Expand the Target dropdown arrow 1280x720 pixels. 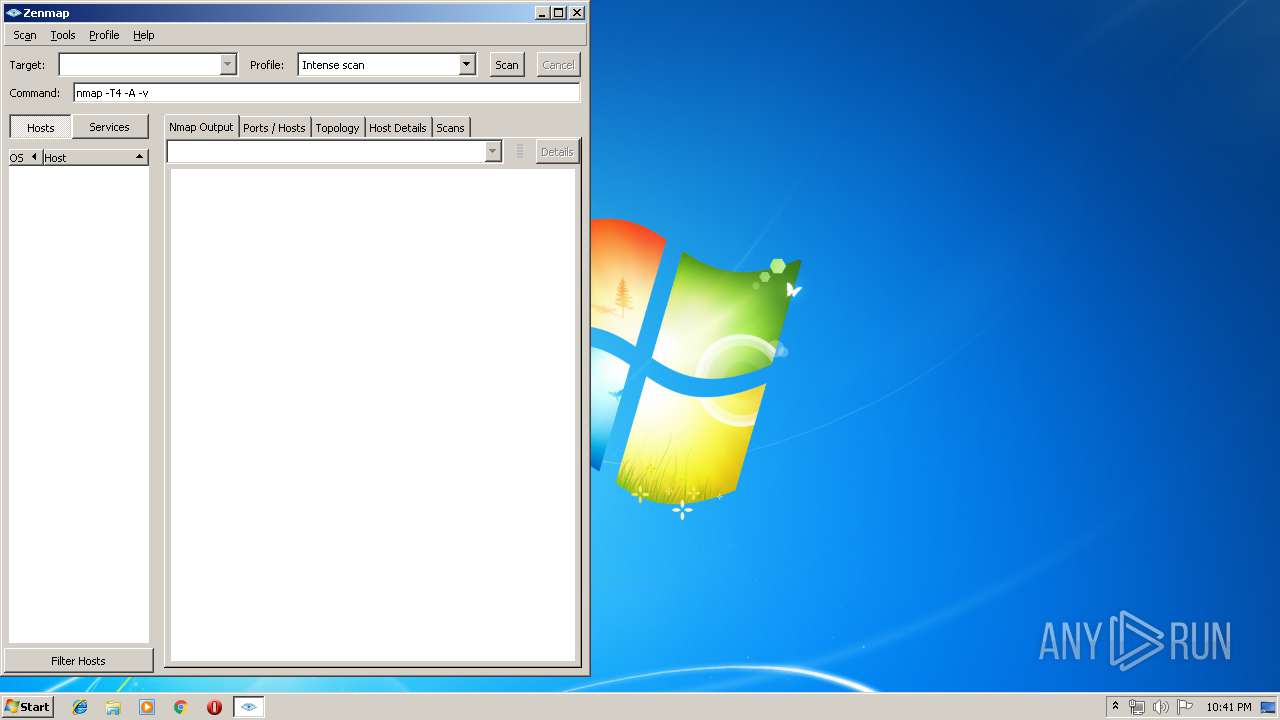(x=228, y=64)
